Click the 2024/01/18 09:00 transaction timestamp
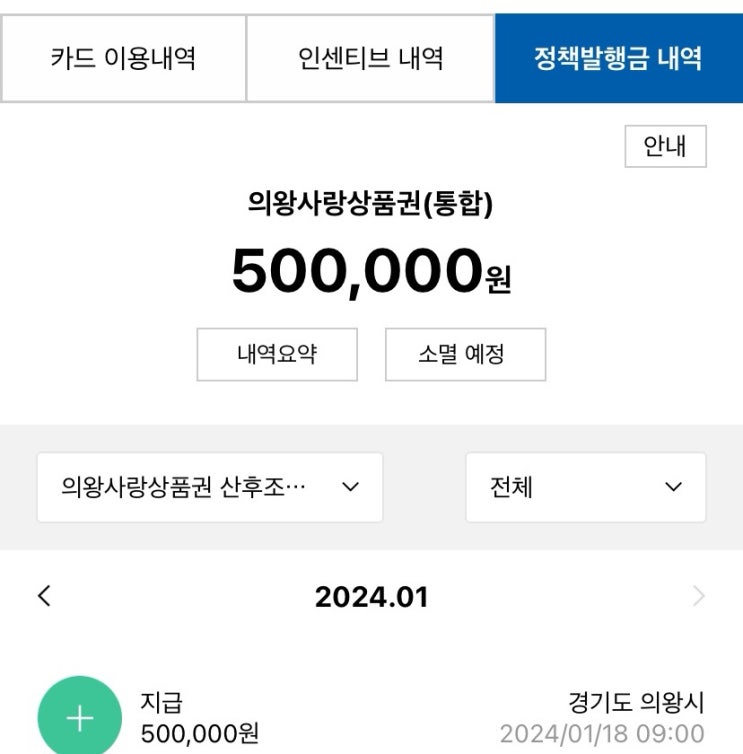The width and height of the screenshot is (743, 754). (x=602, y=734)
